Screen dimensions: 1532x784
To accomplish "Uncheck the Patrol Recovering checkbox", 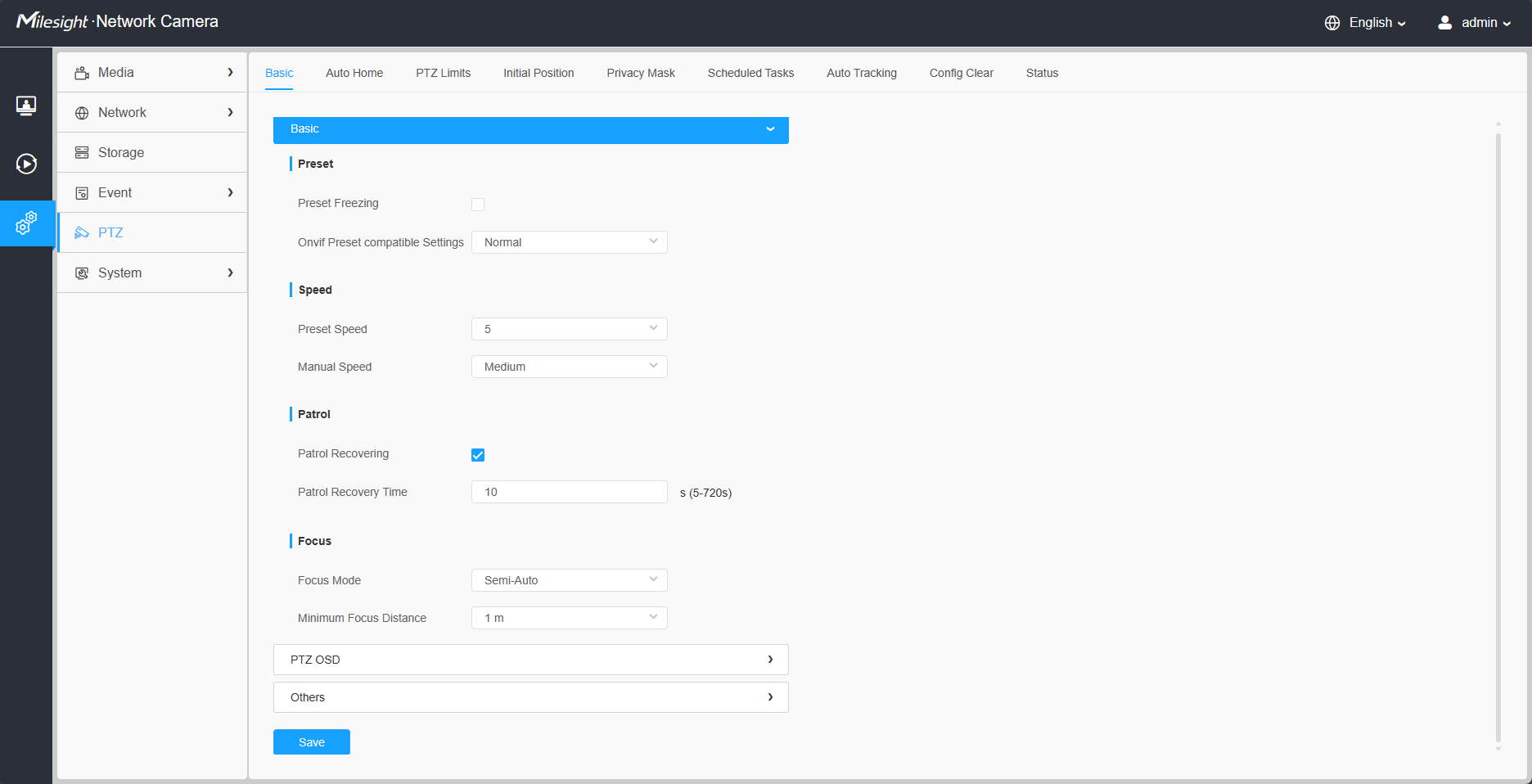I will click(x=478, y=455).
